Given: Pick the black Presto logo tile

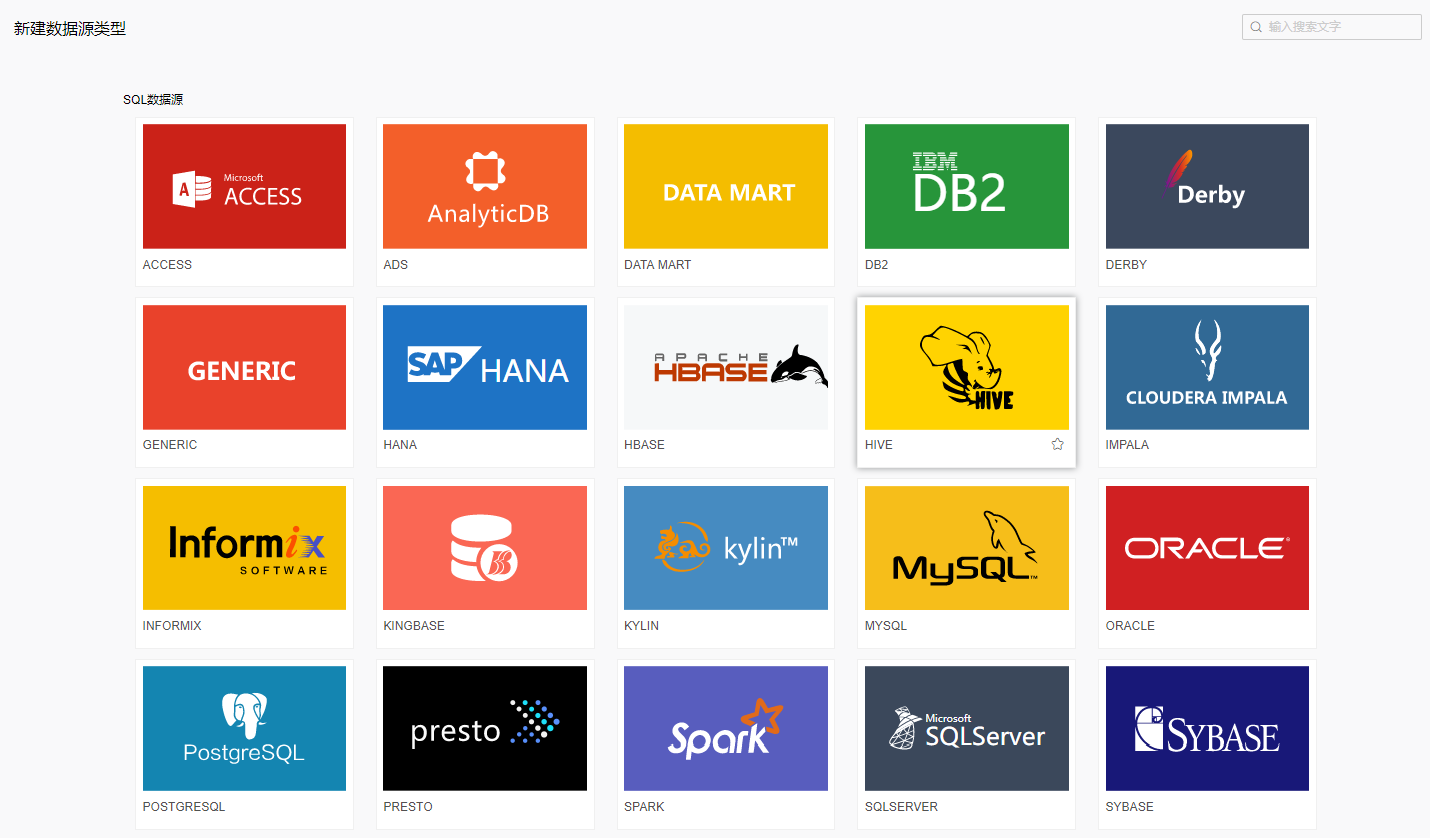Looking at the screenshot, I should (x=485, y=728).
